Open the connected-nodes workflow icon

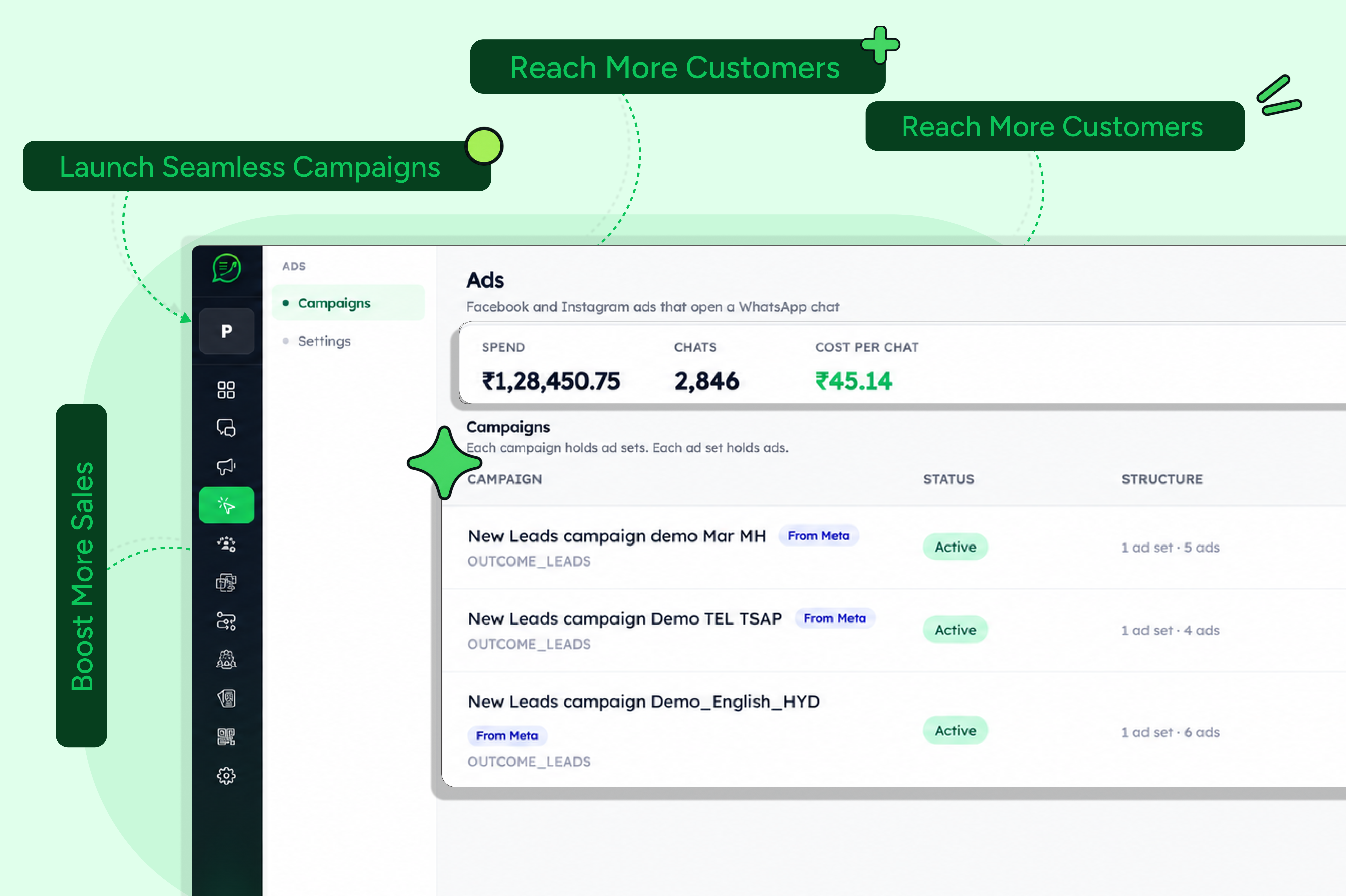click(226, 621)
